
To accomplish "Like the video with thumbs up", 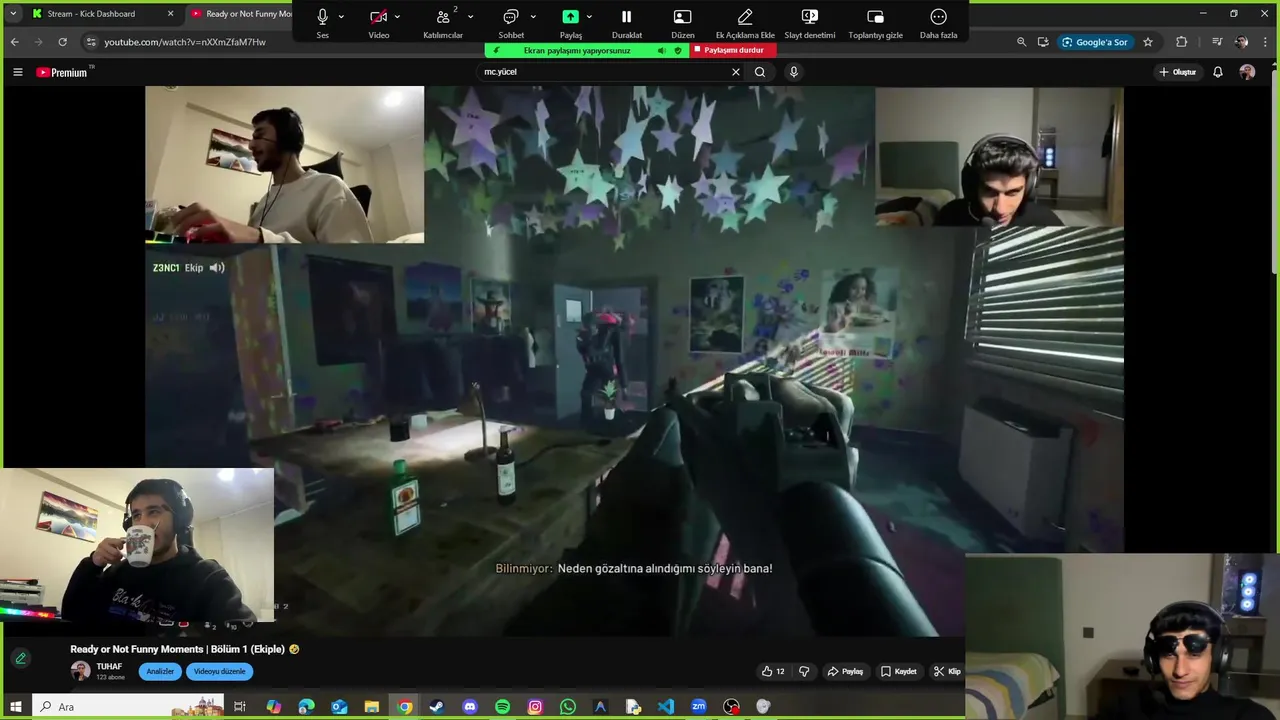I will coord(772,671).
